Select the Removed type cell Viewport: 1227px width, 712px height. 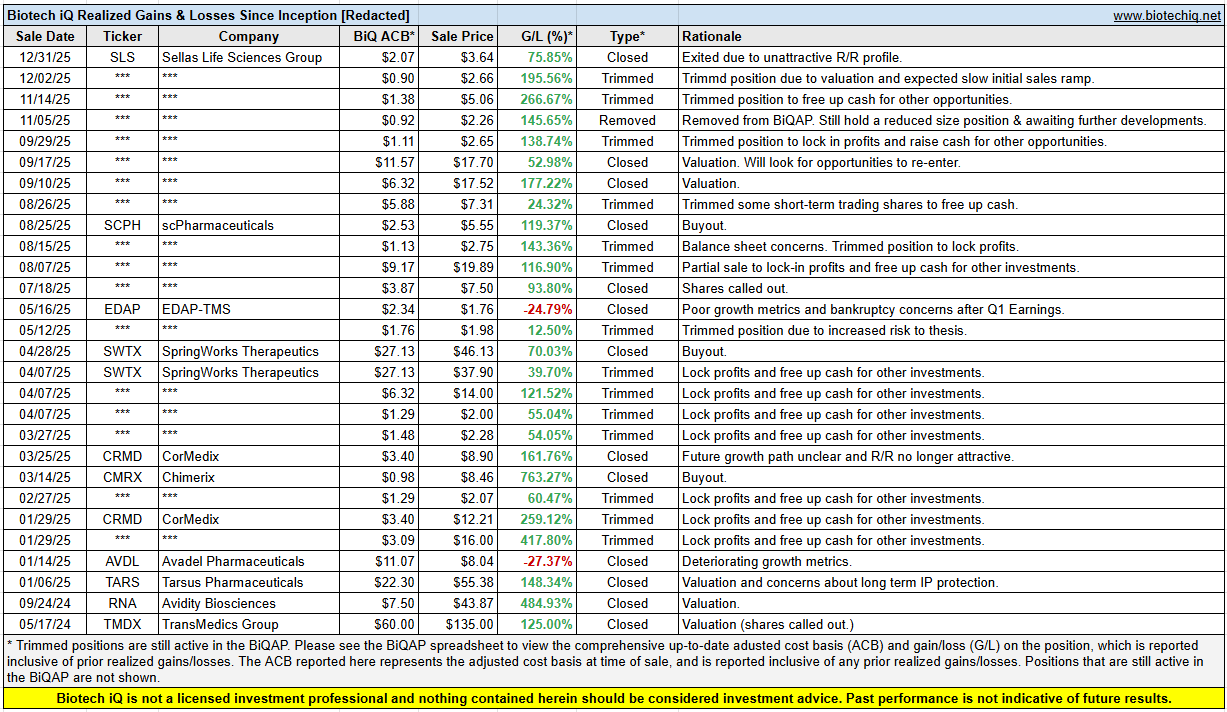click(x=627, y=120)
